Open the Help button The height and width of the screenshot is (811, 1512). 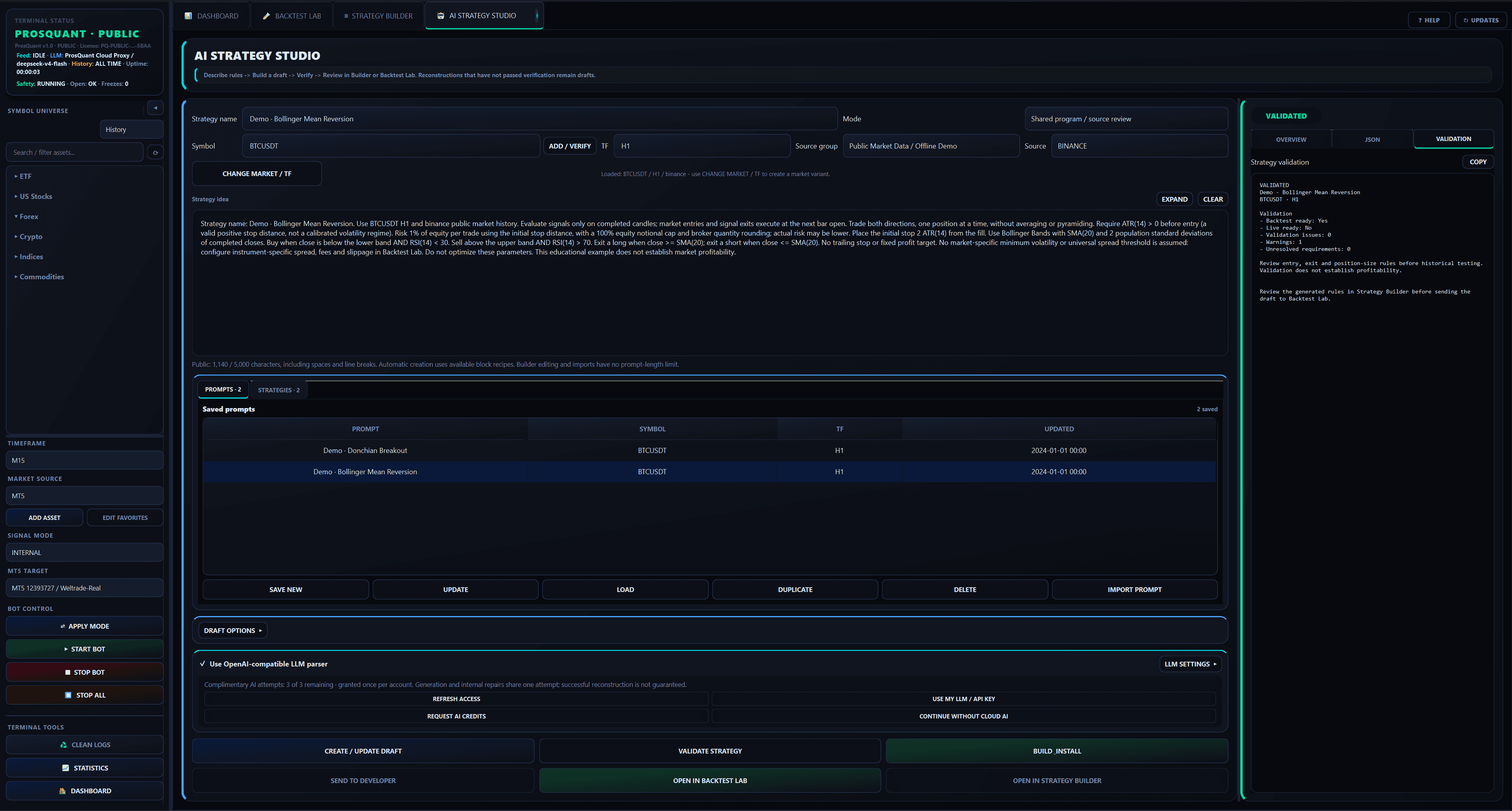(x=1429, y=20)
